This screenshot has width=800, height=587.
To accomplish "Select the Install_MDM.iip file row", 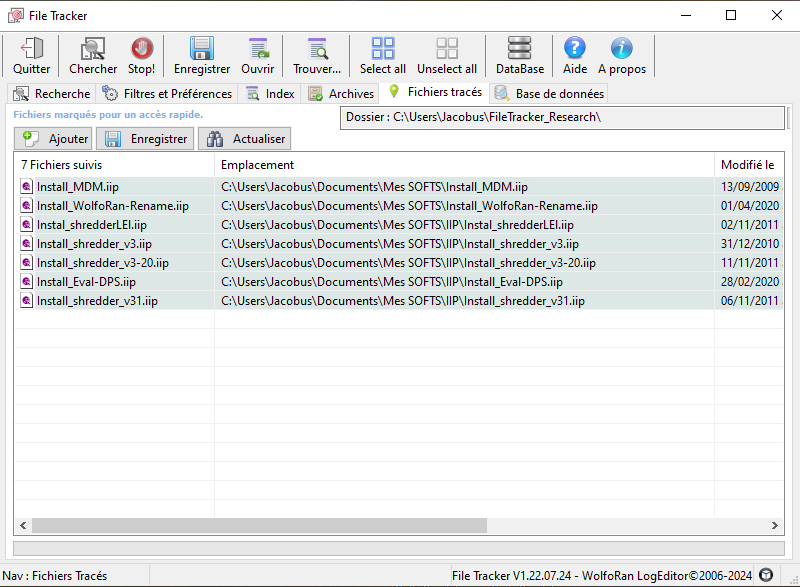I will [x=78, y=187].
